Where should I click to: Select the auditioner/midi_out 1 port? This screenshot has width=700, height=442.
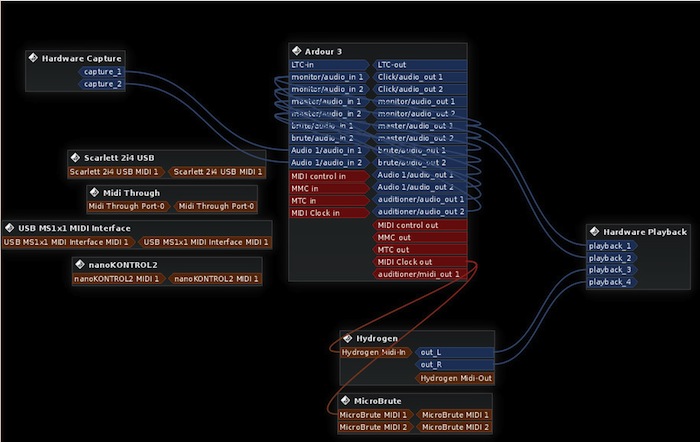click(419, 273)
